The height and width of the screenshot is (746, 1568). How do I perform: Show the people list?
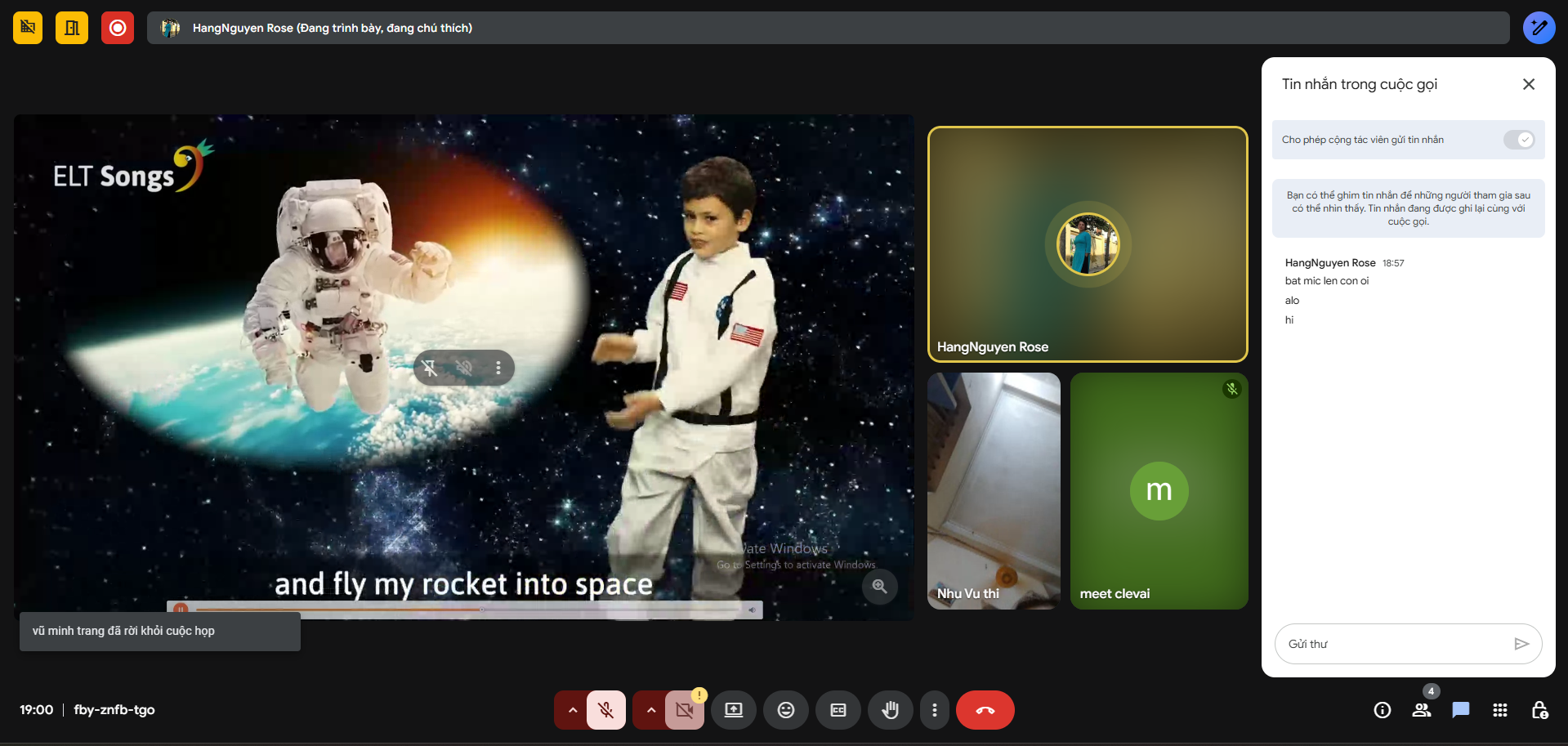(1422, 710)
